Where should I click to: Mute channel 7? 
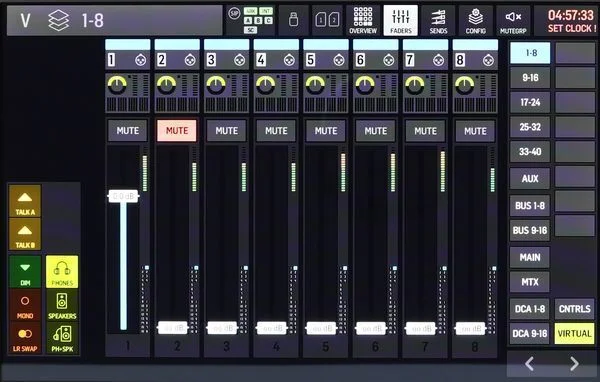(x=426, y=131)
